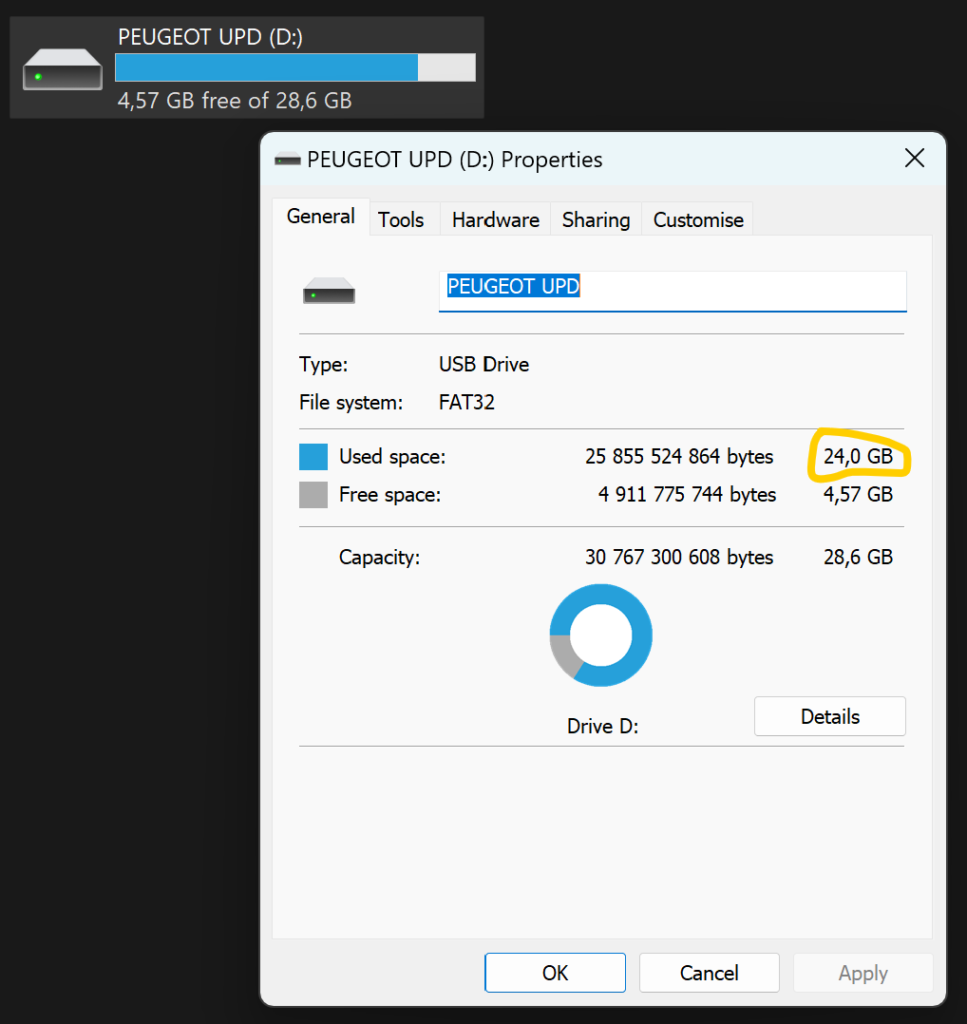
Task: Click the text 4,57 GB free of 28,6 GB
Action: (234, 101)
